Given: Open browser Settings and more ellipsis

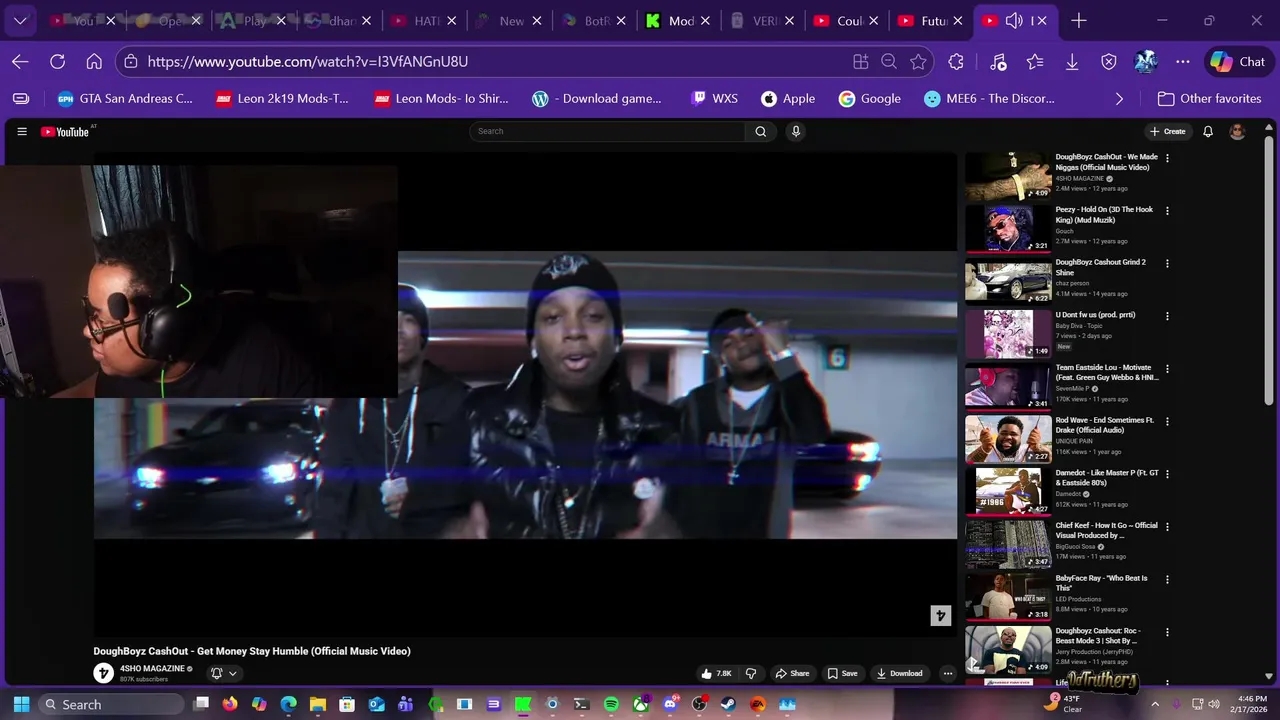Looking at the screenshot, I should tap(1183, 61).
